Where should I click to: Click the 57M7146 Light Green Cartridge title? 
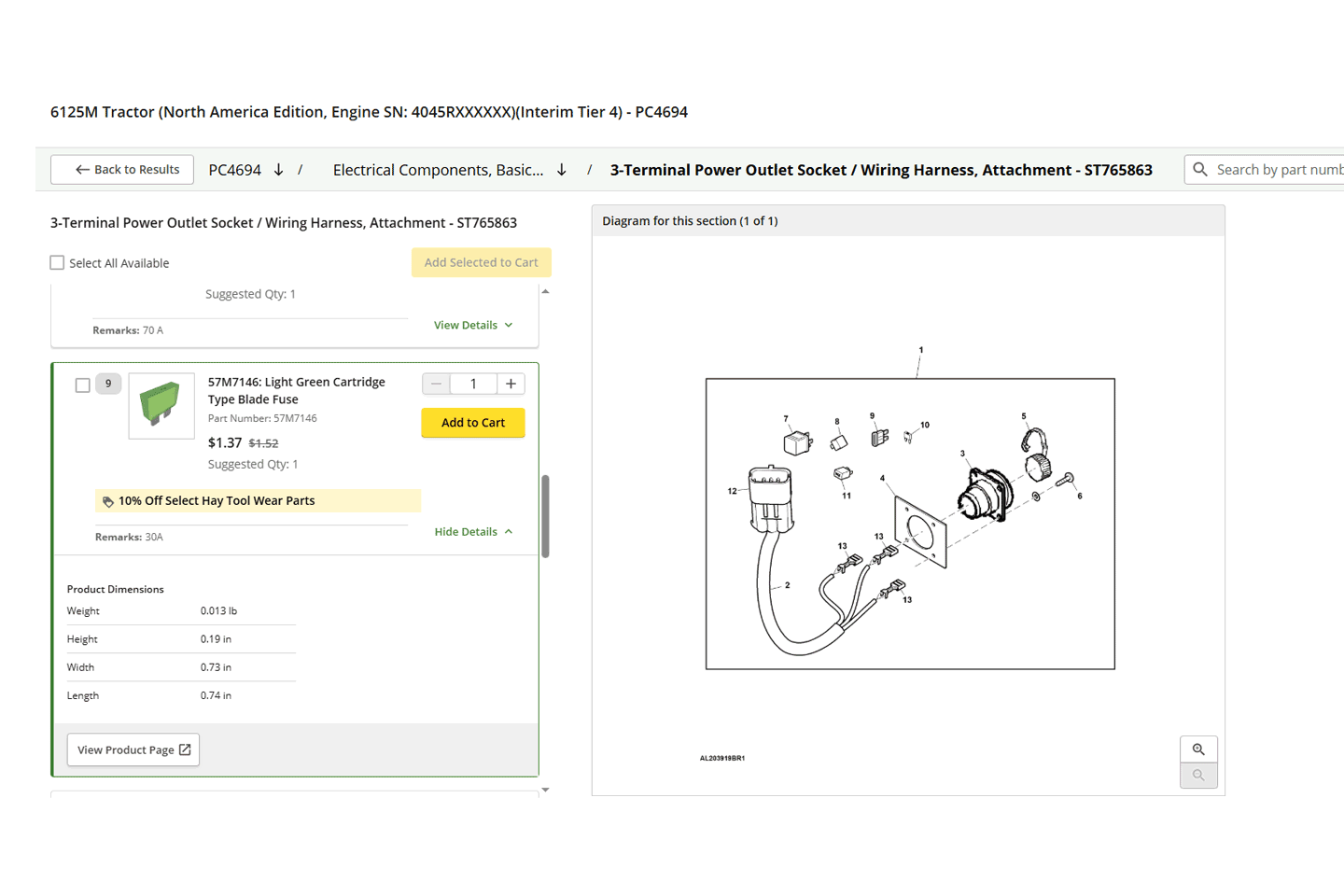point(296,390)
